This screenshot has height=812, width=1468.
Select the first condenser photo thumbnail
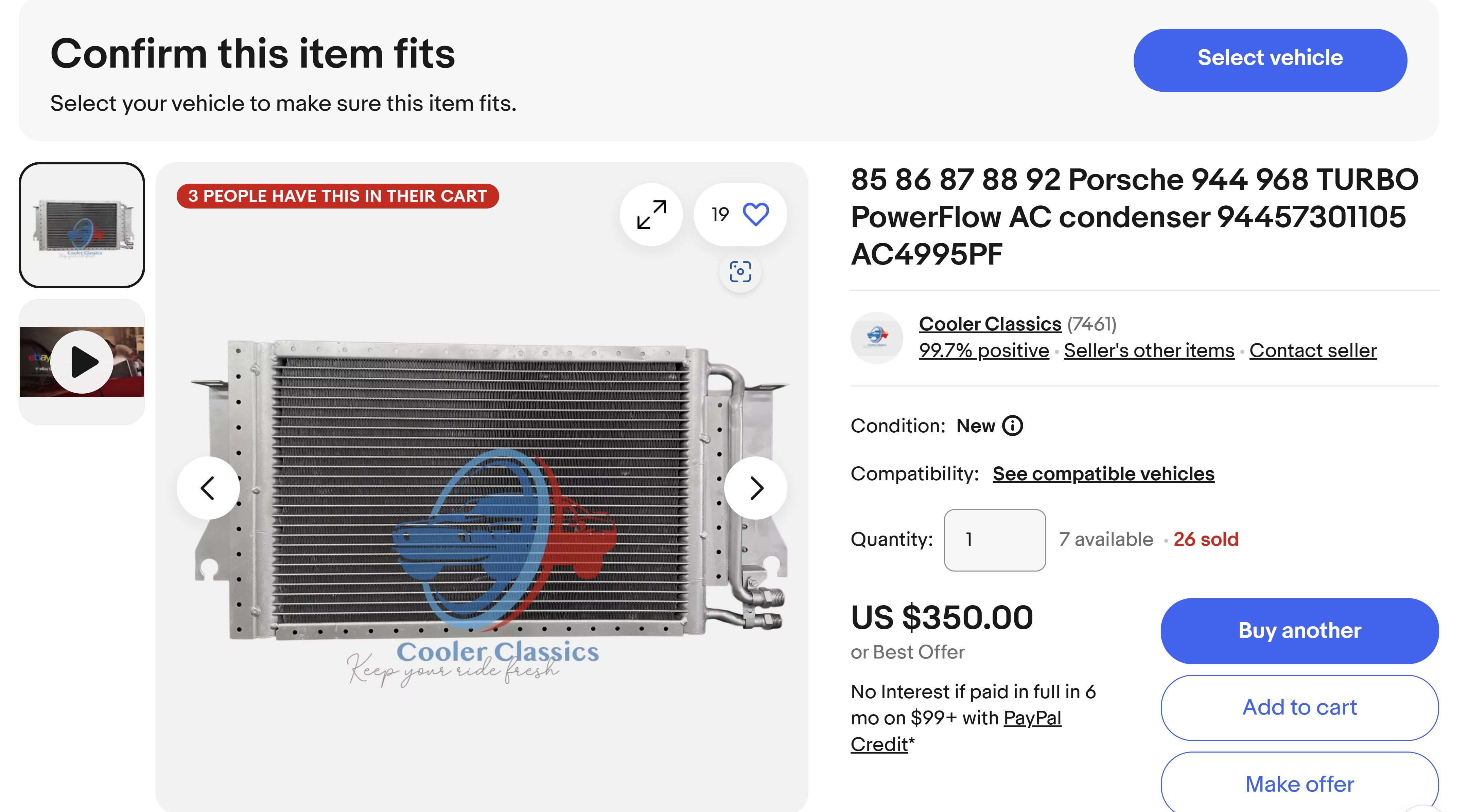pos(82,225)
